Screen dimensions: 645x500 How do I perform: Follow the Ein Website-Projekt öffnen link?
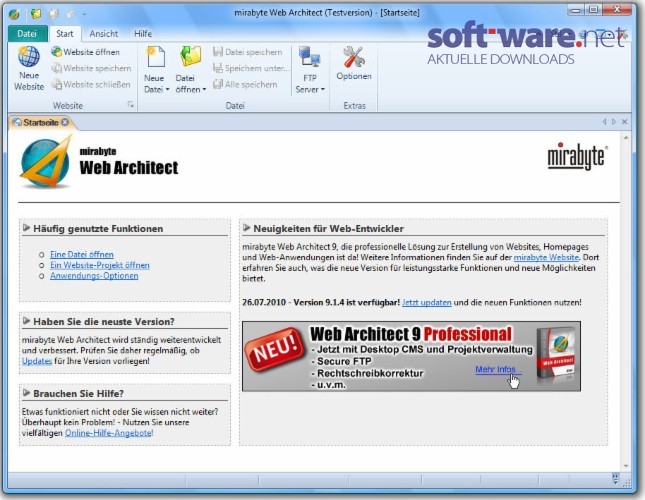(x=100, y=265)
